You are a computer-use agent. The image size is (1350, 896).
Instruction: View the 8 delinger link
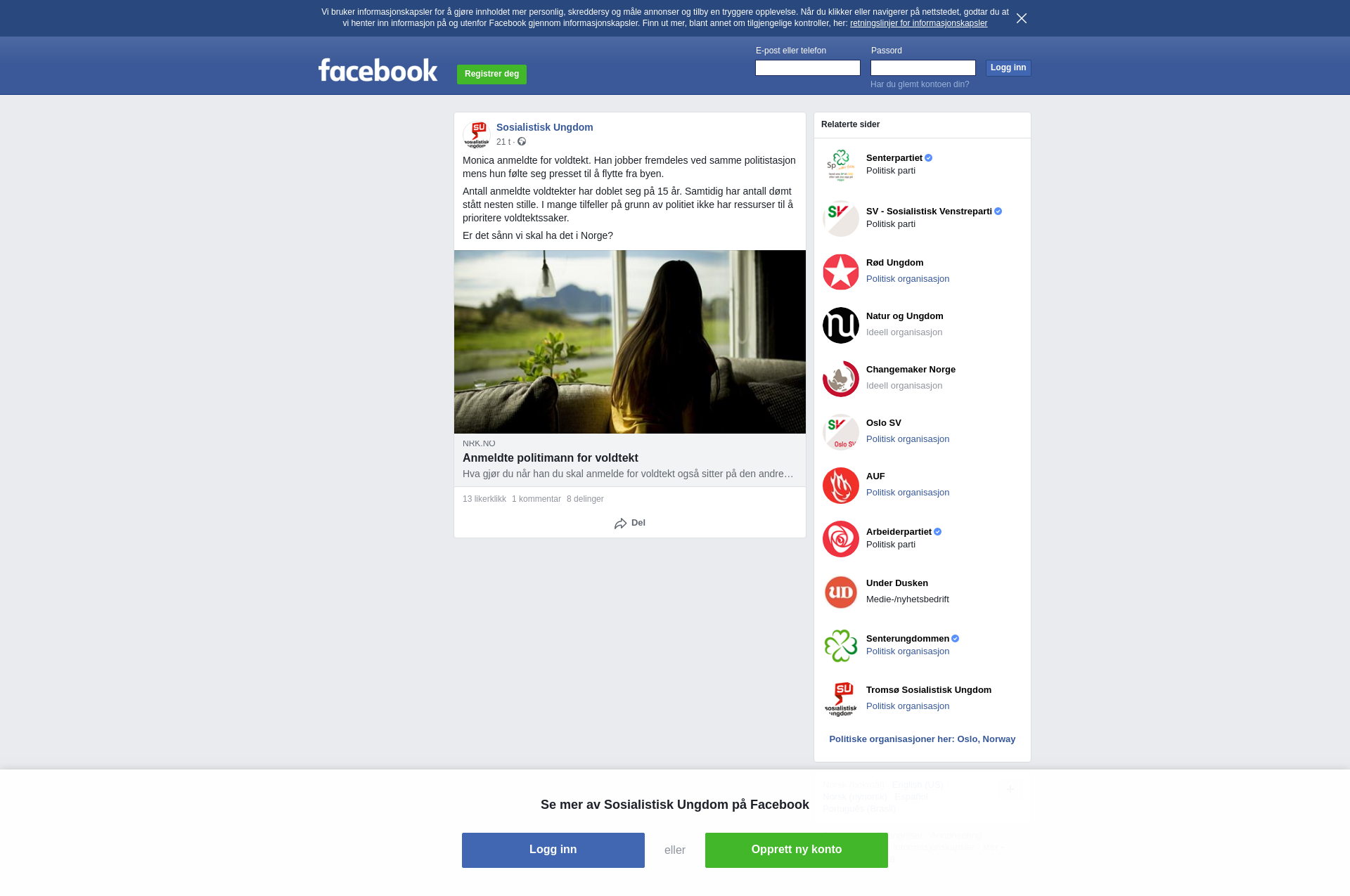pyautogui.click(x=585, y=499)
